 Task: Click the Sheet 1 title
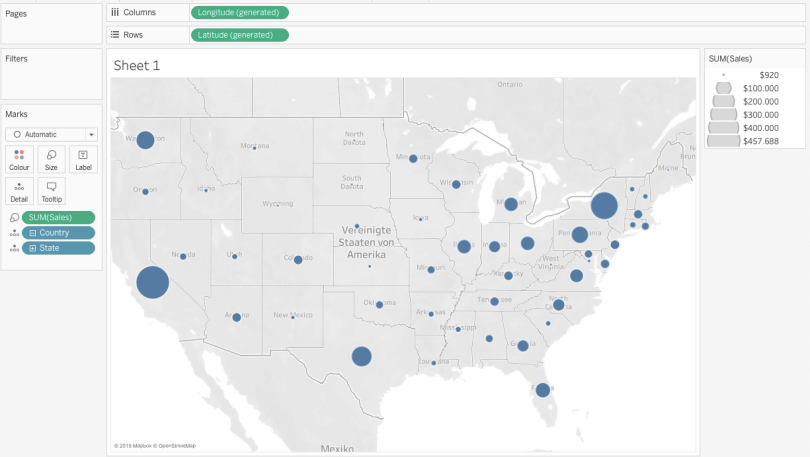point(137,66)
